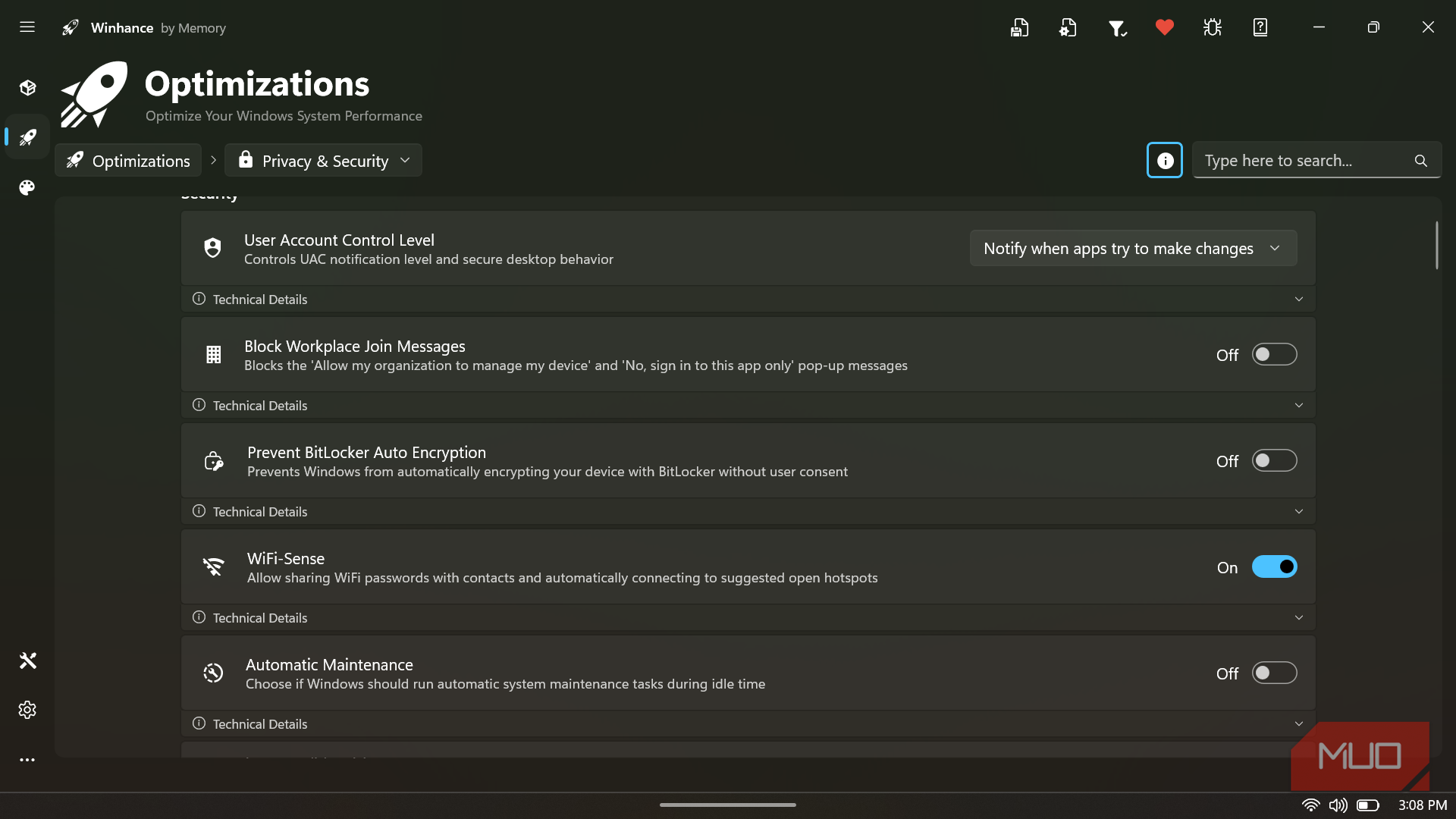
Task: Expand Technical Details under User Account Control
Action: [x=748, y=300]
